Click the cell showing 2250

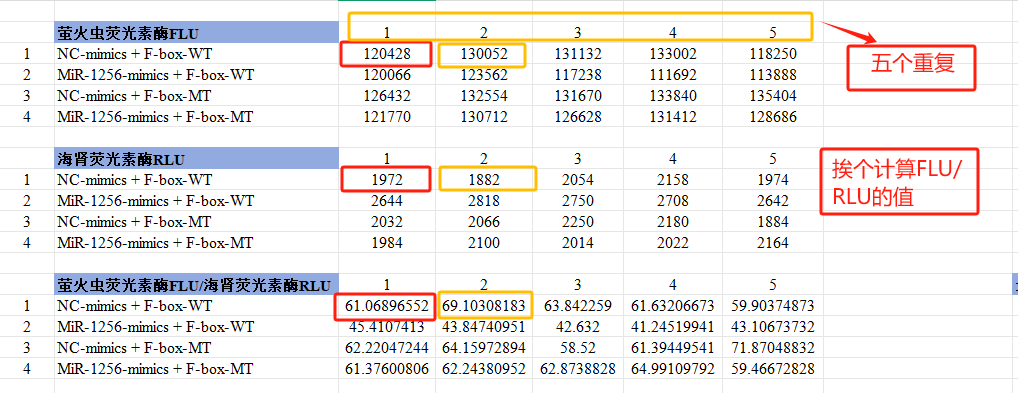pos(578,222)
